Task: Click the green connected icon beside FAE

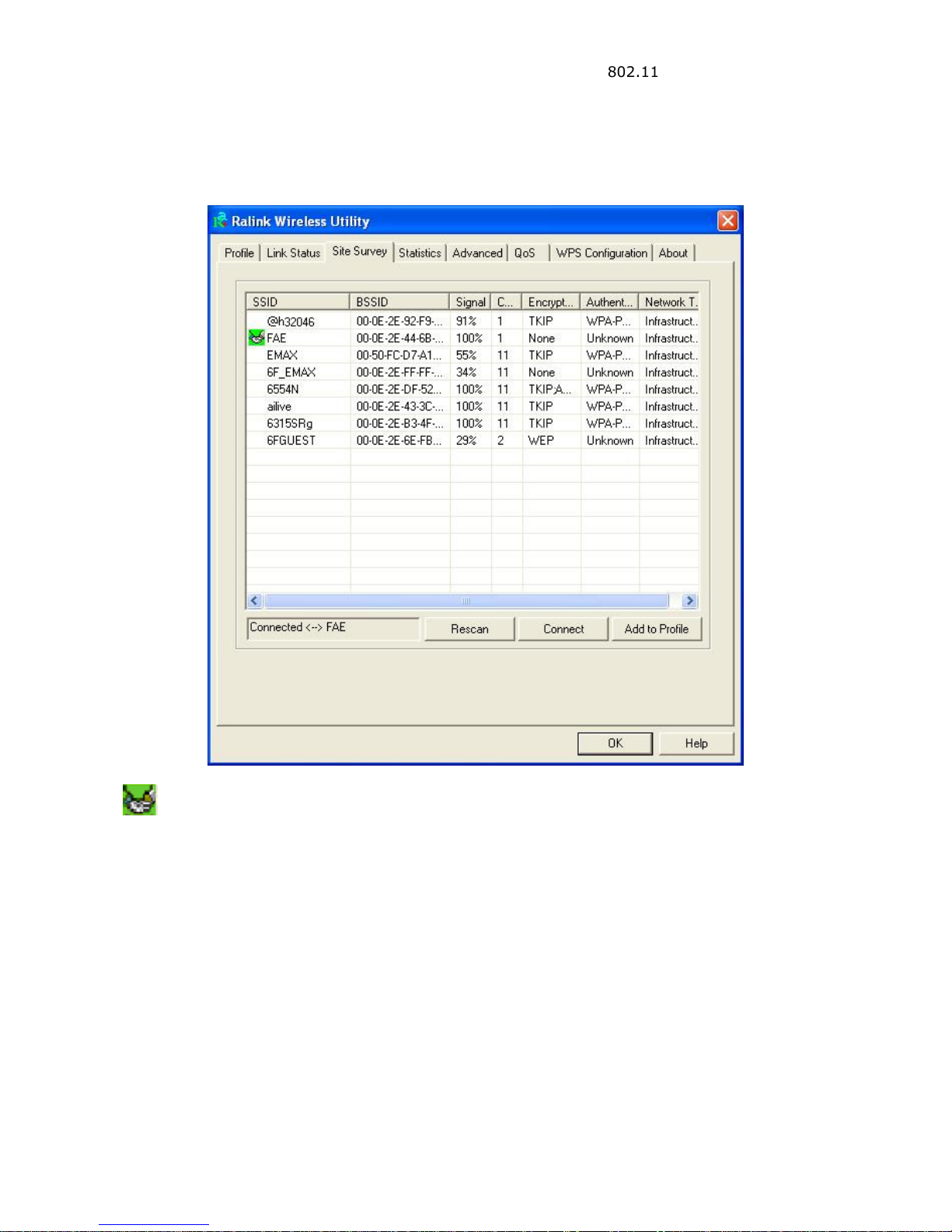Action: click(256, 338)
